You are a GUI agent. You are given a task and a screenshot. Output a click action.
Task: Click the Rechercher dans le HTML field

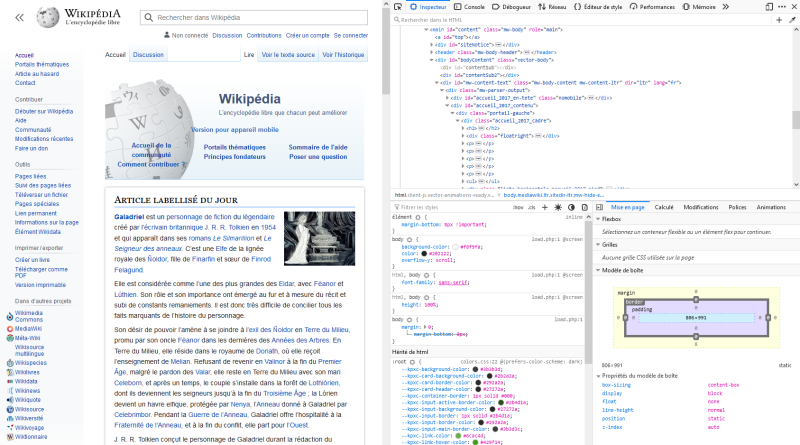click(x=583, y=20)
